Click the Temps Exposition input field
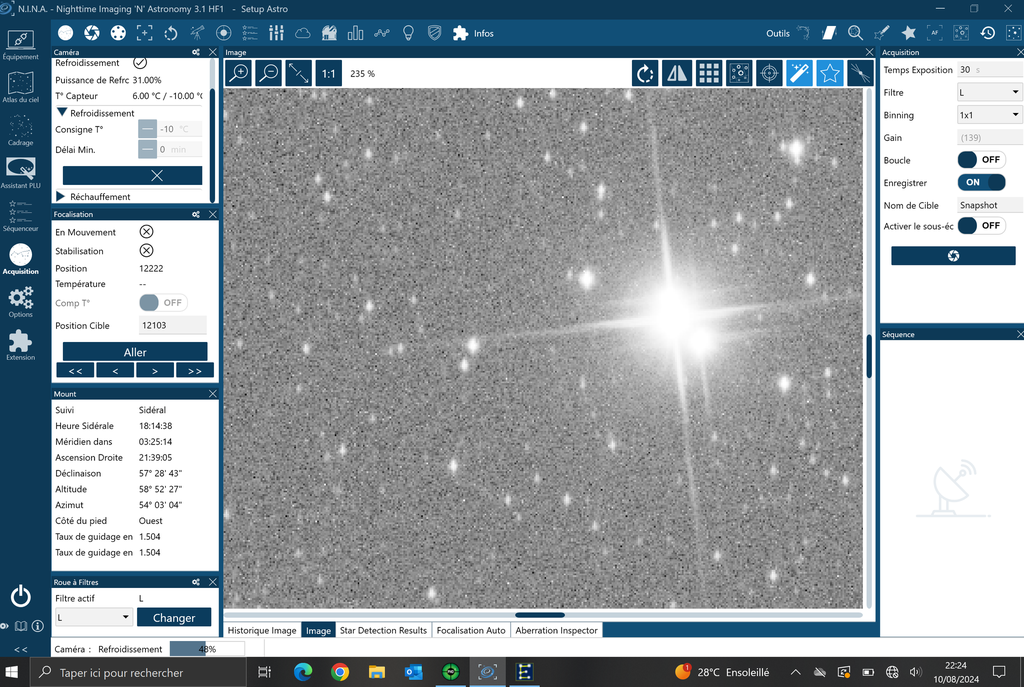The image size is (1024, 687). coord(989,70)
